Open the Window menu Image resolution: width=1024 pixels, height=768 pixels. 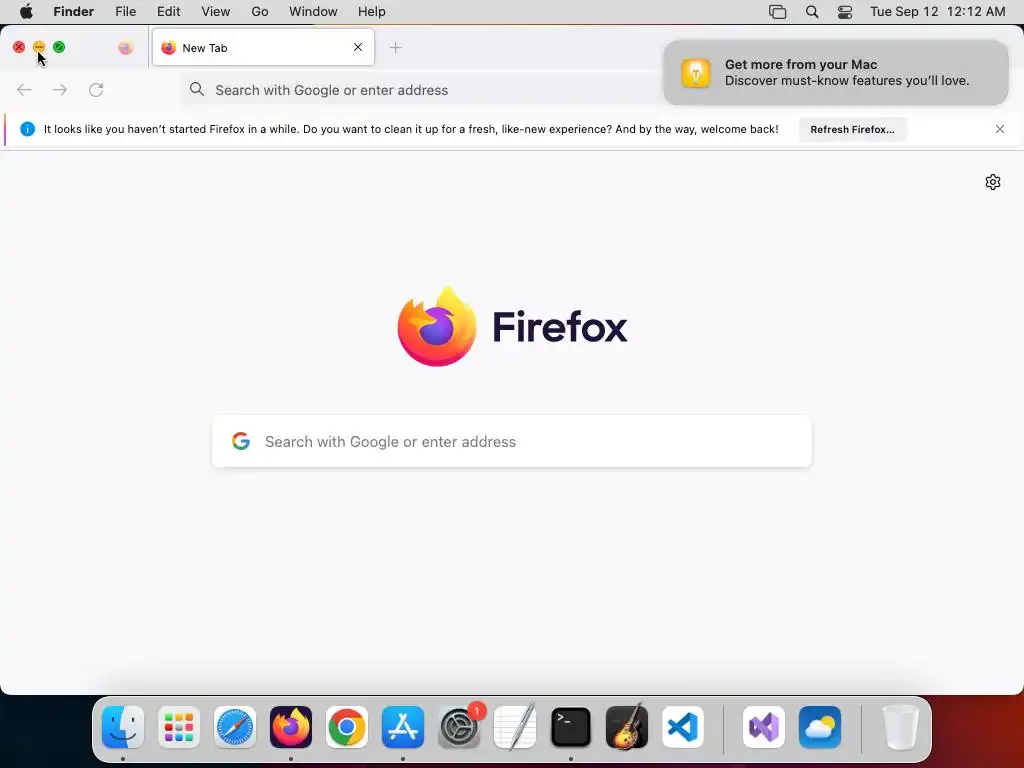313,12
